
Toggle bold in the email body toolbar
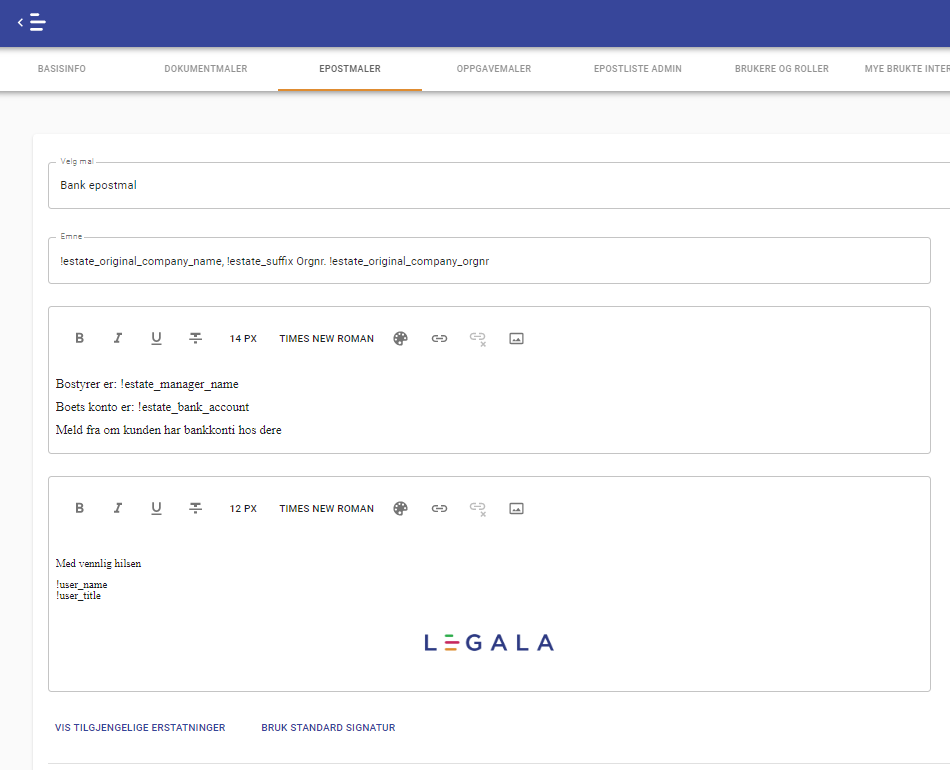[79, 338]
